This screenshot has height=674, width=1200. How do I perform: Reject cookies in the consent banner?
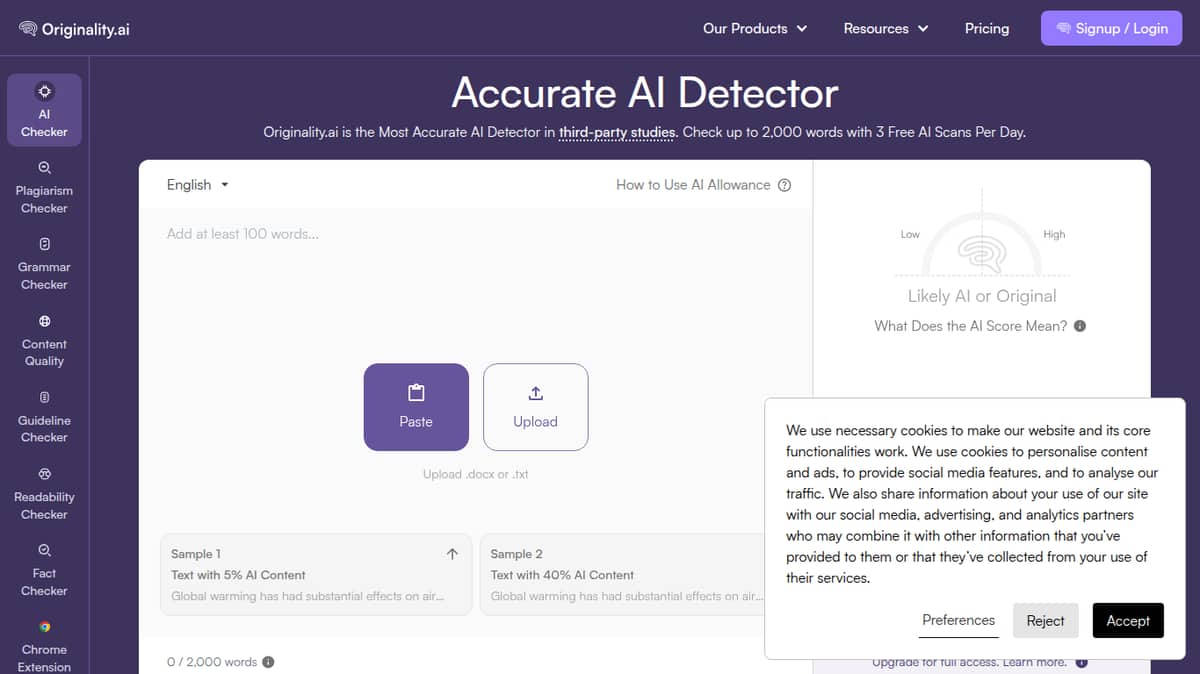[x=1045, y=621]
